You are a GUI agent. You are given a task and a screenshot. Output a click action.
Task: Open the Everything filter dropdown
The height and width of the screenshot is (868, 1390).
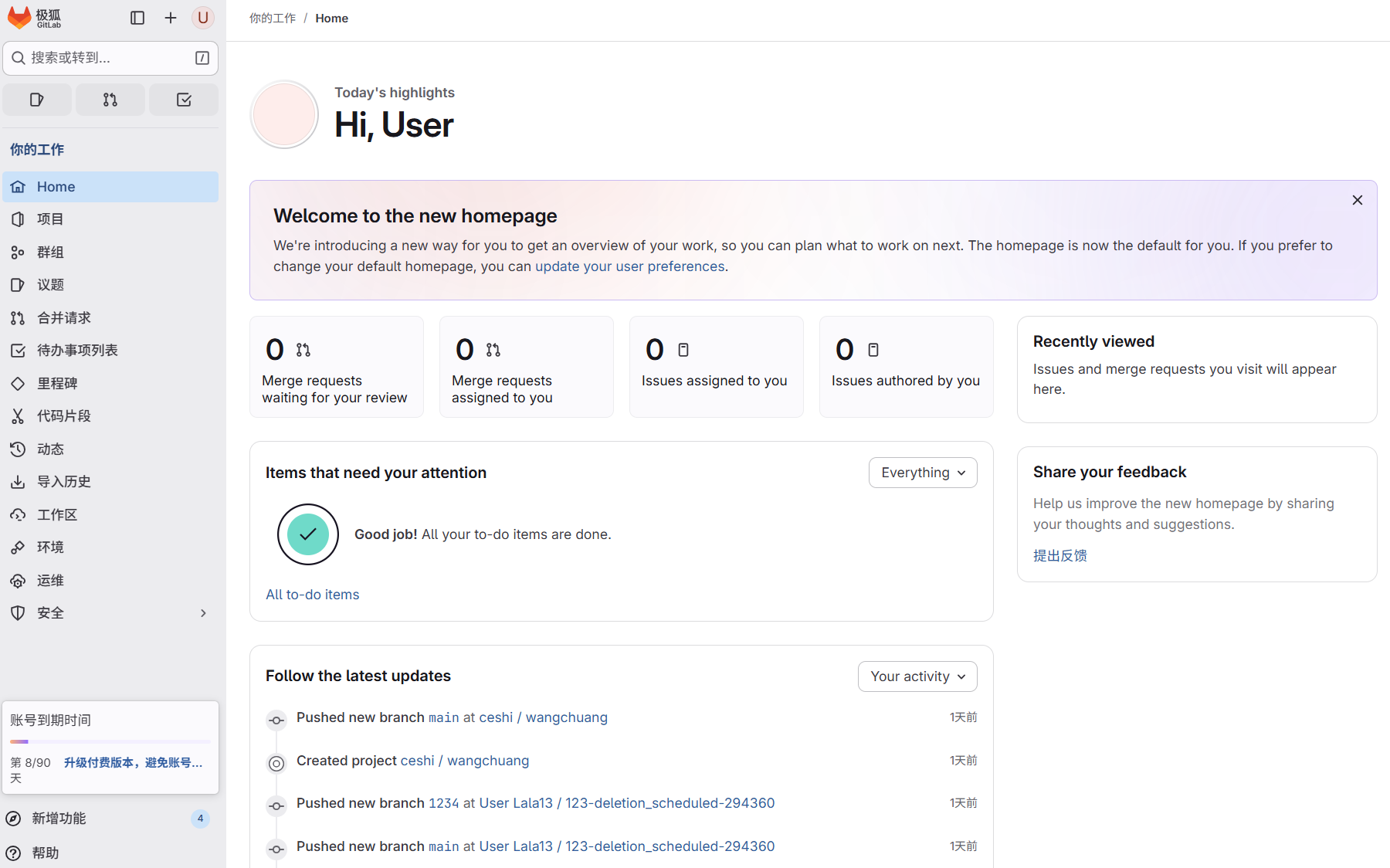coord(923,473)
